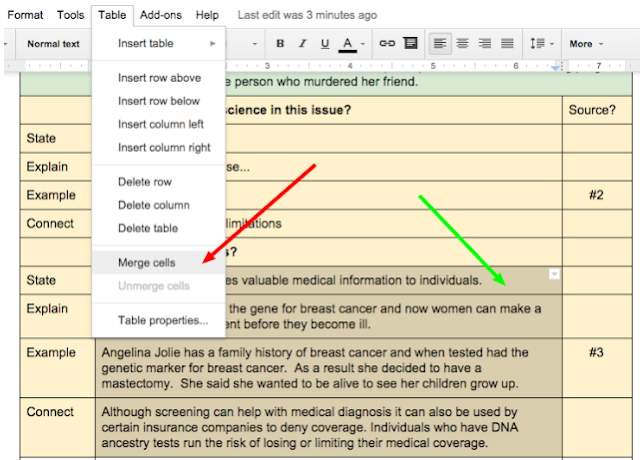Open the Tools menu
The height and width of the screenshot is (460, 640).
pos(70,15)
